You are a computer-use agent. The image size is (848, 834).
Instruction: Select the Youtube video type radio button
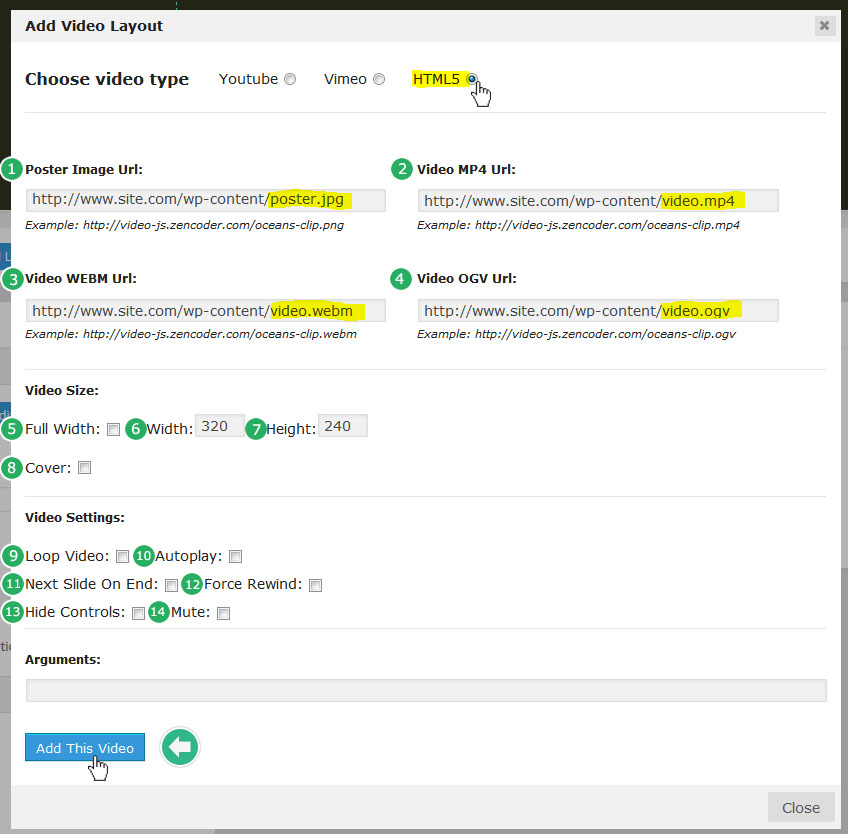click(290, 80)
